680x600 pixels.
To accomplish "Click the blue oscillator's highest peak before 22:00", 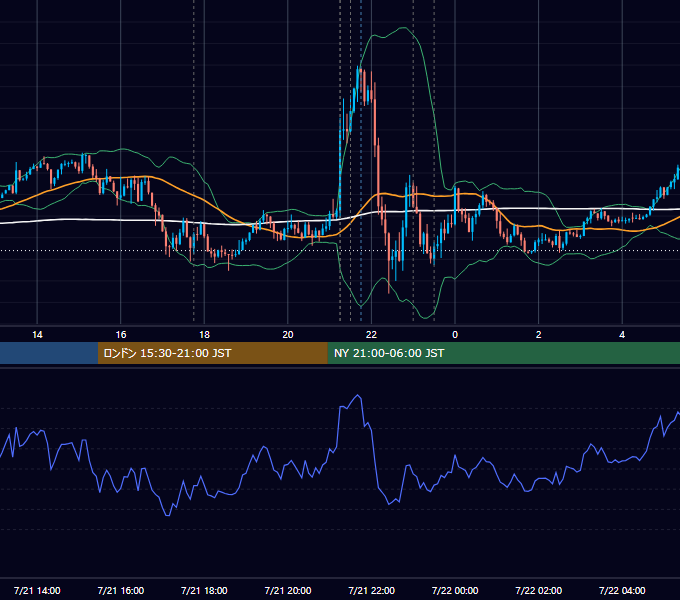I will point(358,395).
